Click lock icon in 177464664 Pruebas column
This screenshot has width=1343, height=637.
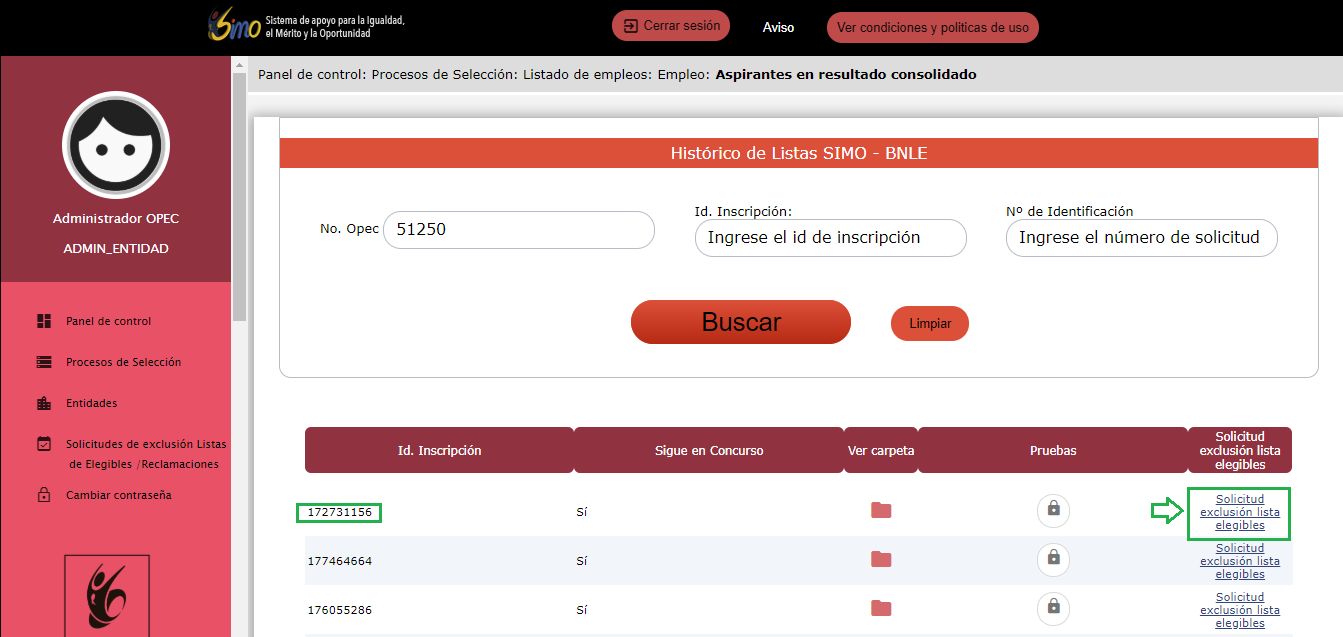coord(1053,559)
